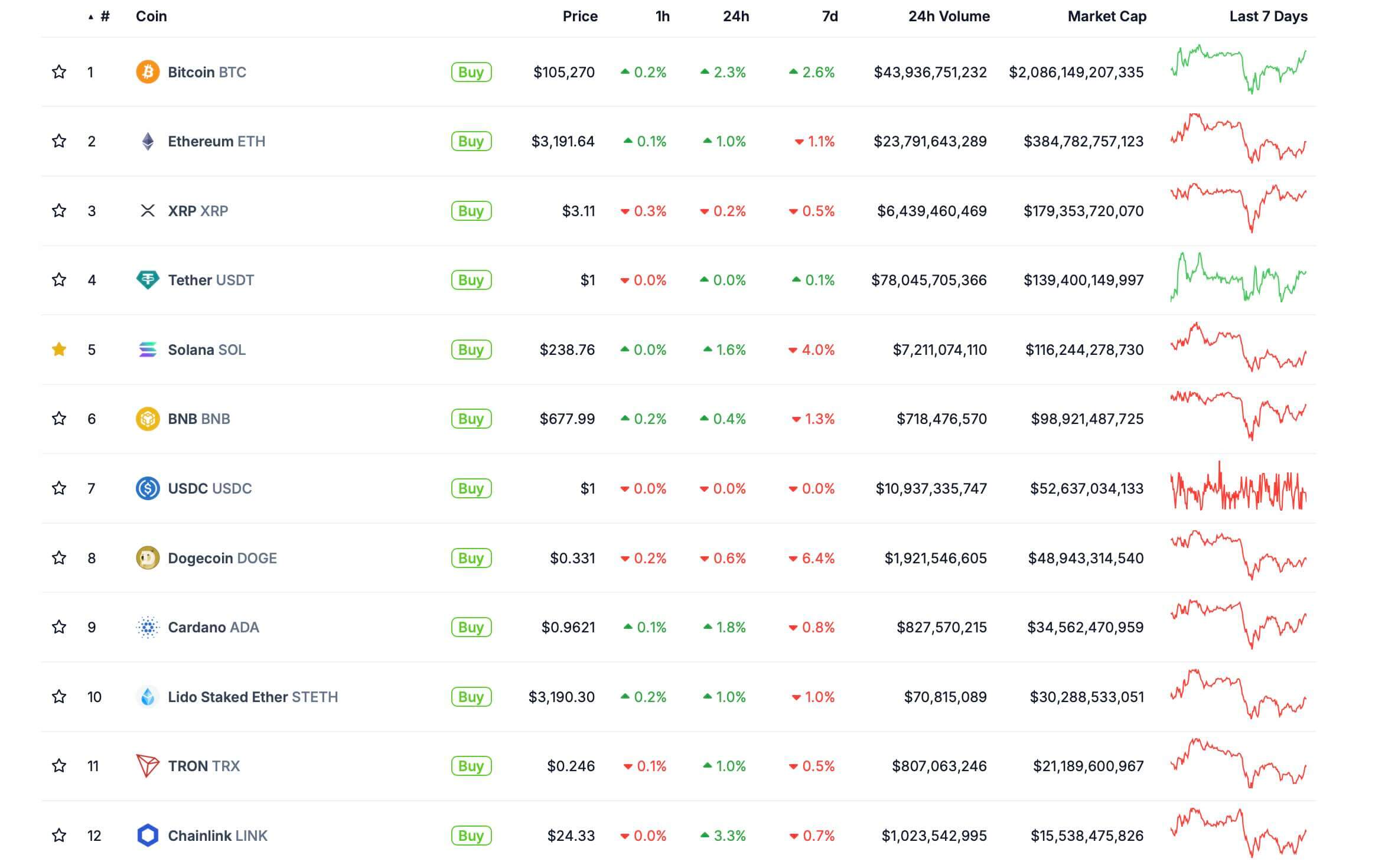Click the XRP logo icon

(148, 211)
